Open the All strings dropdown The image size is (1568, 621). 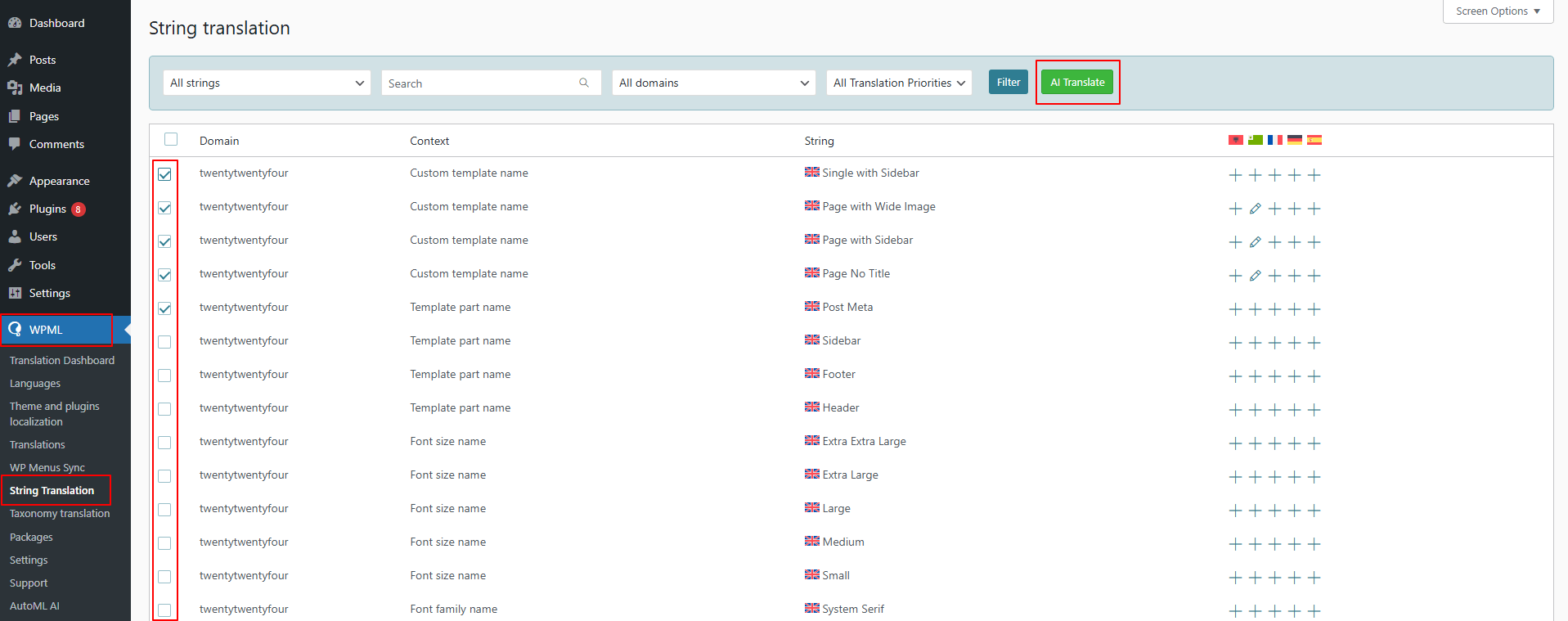click(x=267, y=83)
